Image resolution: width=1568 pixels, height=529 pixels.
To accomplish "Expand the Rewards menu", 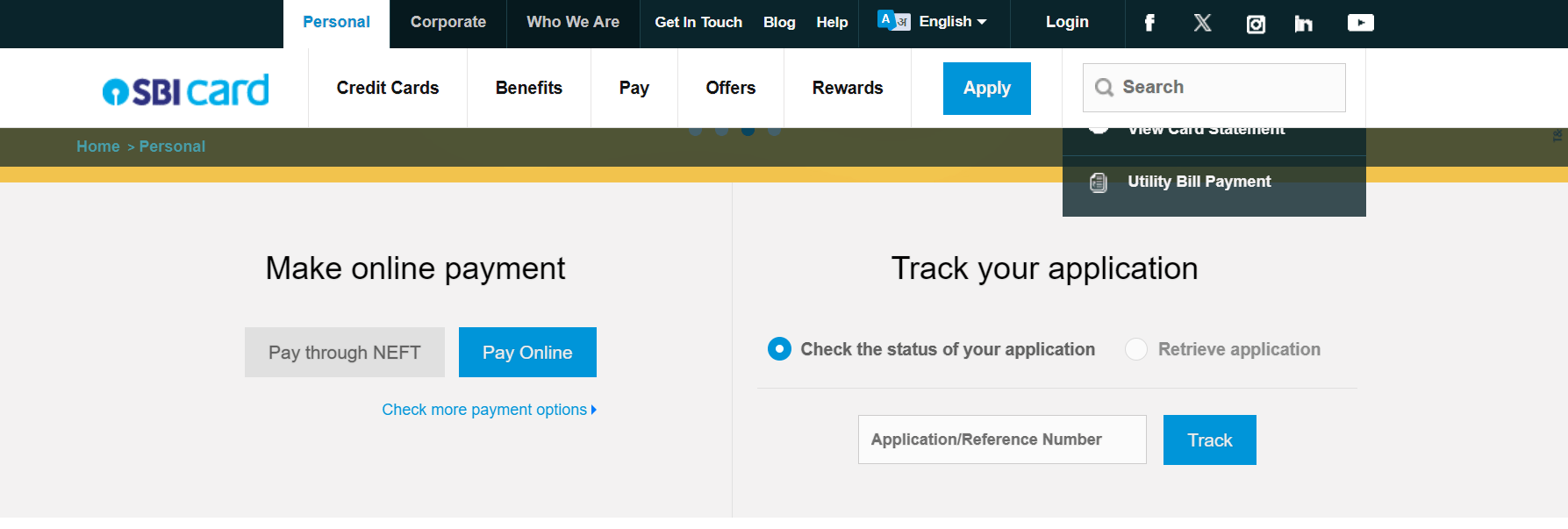I will click(x=848, y=88).
